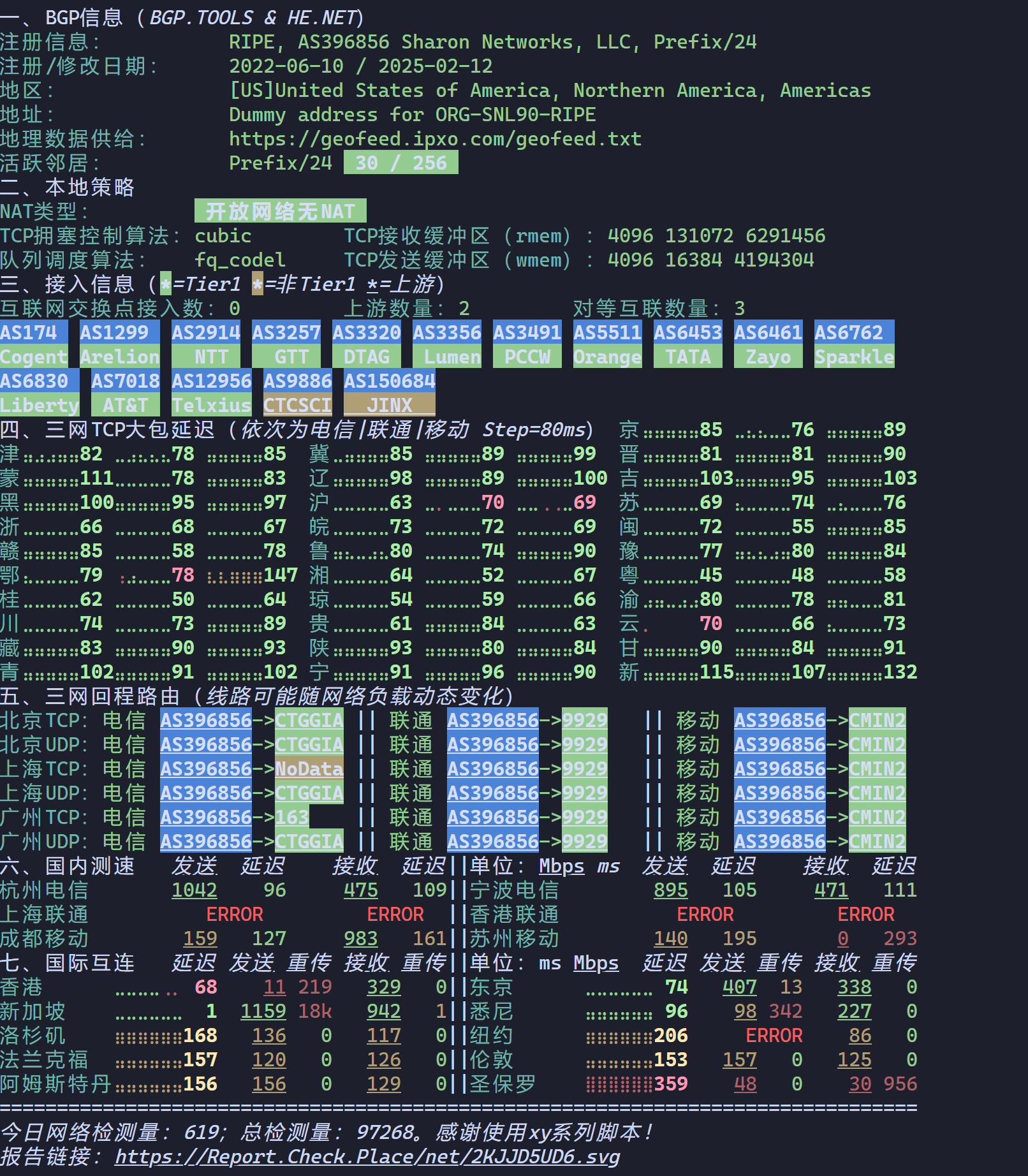Screen dimensions: 1028x1176
Task: Click 杭州电信 receive speed '475'
Action: 361,890
